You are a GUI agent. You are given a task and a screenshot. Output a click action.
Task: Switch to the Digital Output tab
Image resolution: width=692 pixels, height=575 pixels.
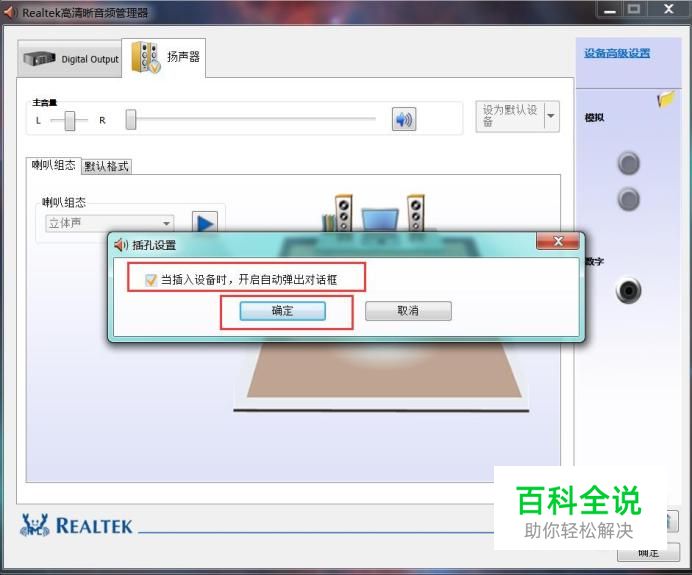pos(70,59)
